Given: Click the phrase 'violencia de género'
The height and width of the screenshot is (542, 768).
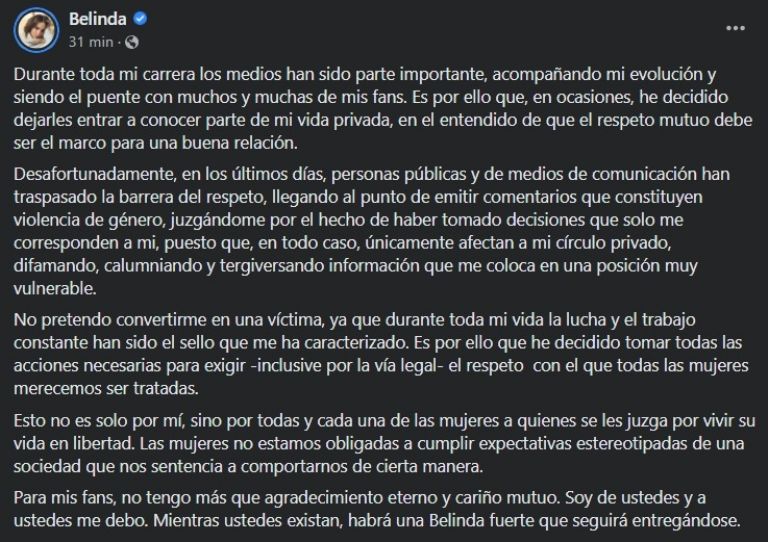Looking at the screenshot, I should [x=89, y=220].
